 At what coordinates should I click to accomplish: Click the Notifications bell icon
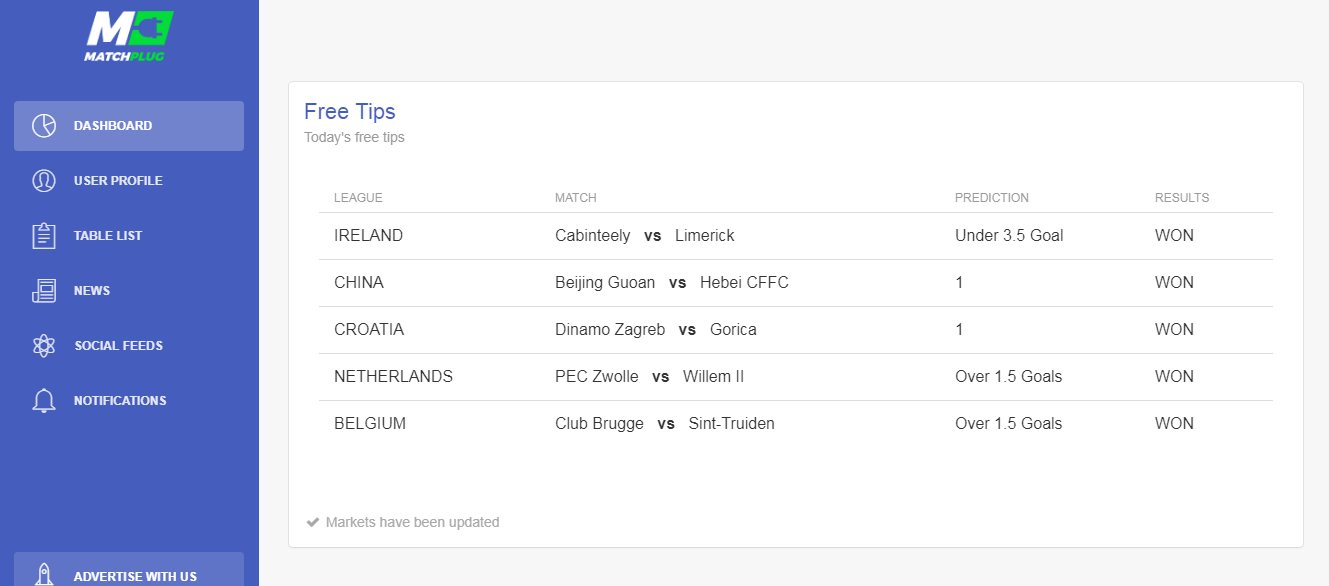tap(43, 401)
